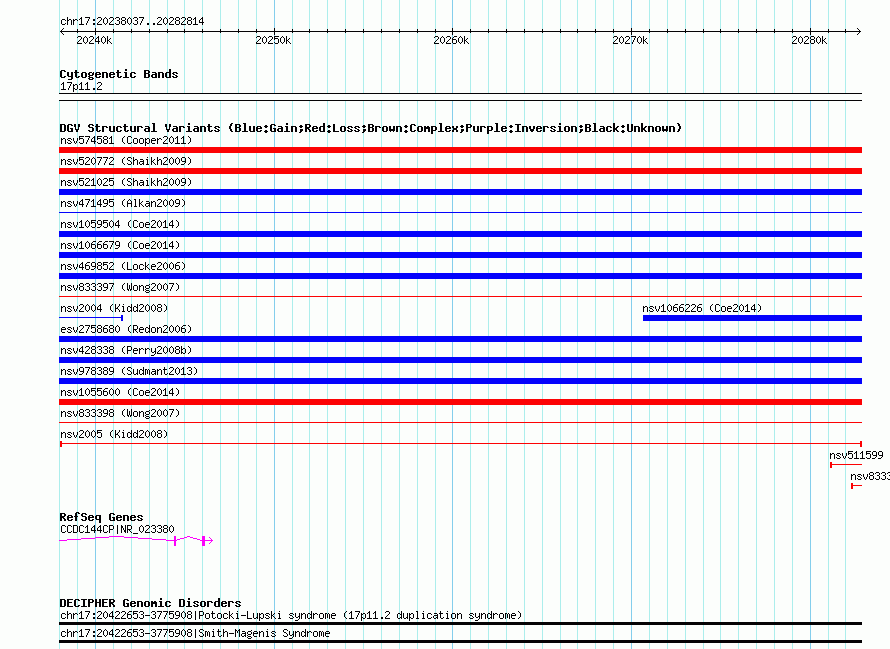Click the thin red line under nsv833398
The width and height of the screenshot is (890, 649).
tap(460, 422)
